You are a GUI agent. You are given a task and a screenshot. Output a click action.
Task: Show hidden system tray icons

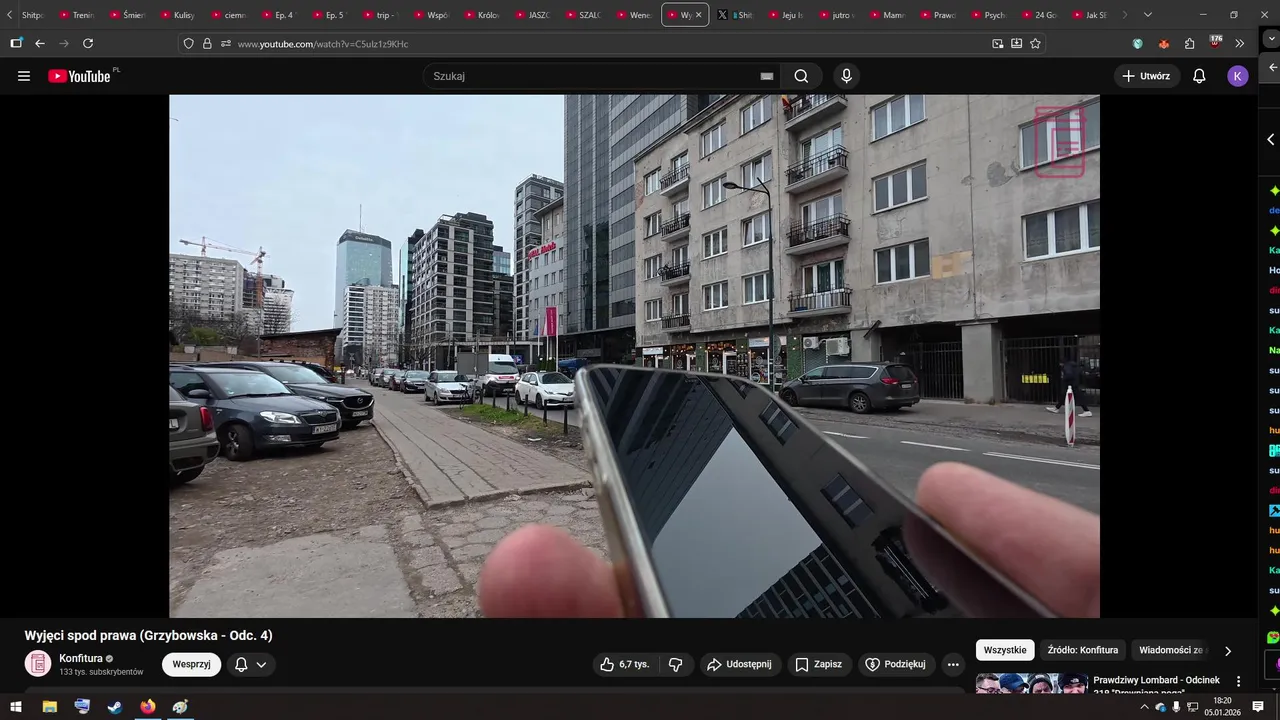(x=1144, y=707)
